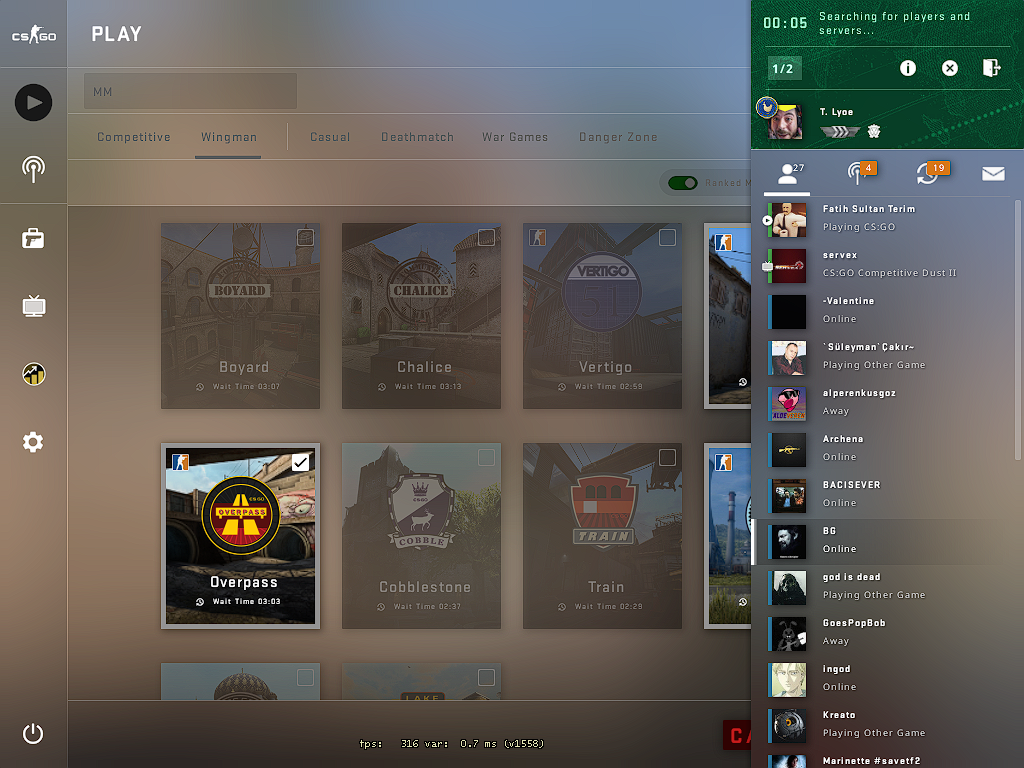
Task: Click the power quit icon
Action: click(33, 734)
